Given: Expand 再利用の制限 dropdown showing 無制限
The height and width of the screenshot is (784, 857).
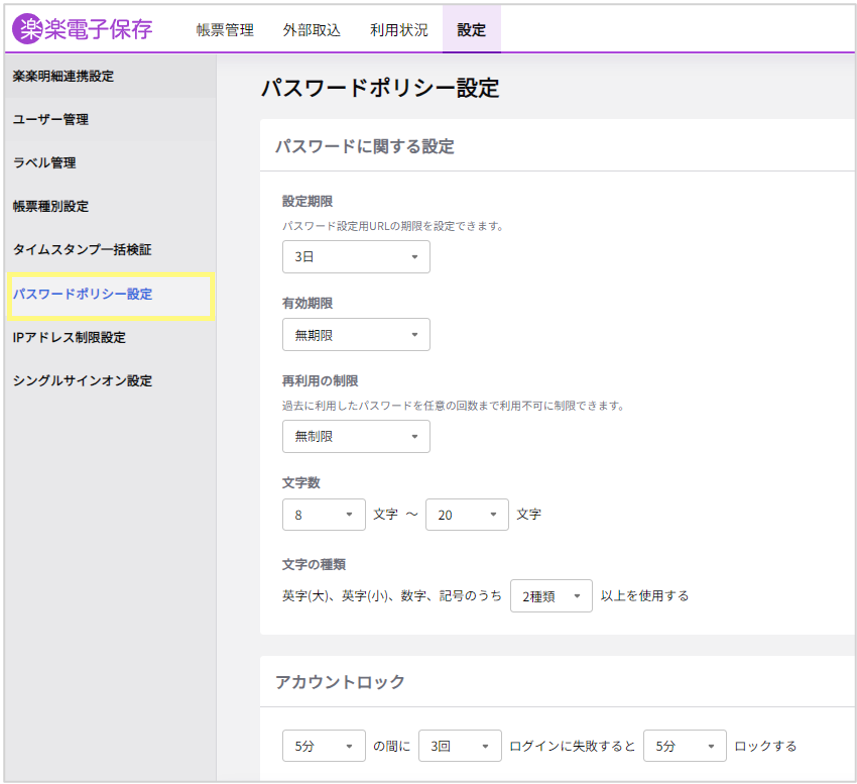Looking at the screenshot, I should (x=356, y=436).
